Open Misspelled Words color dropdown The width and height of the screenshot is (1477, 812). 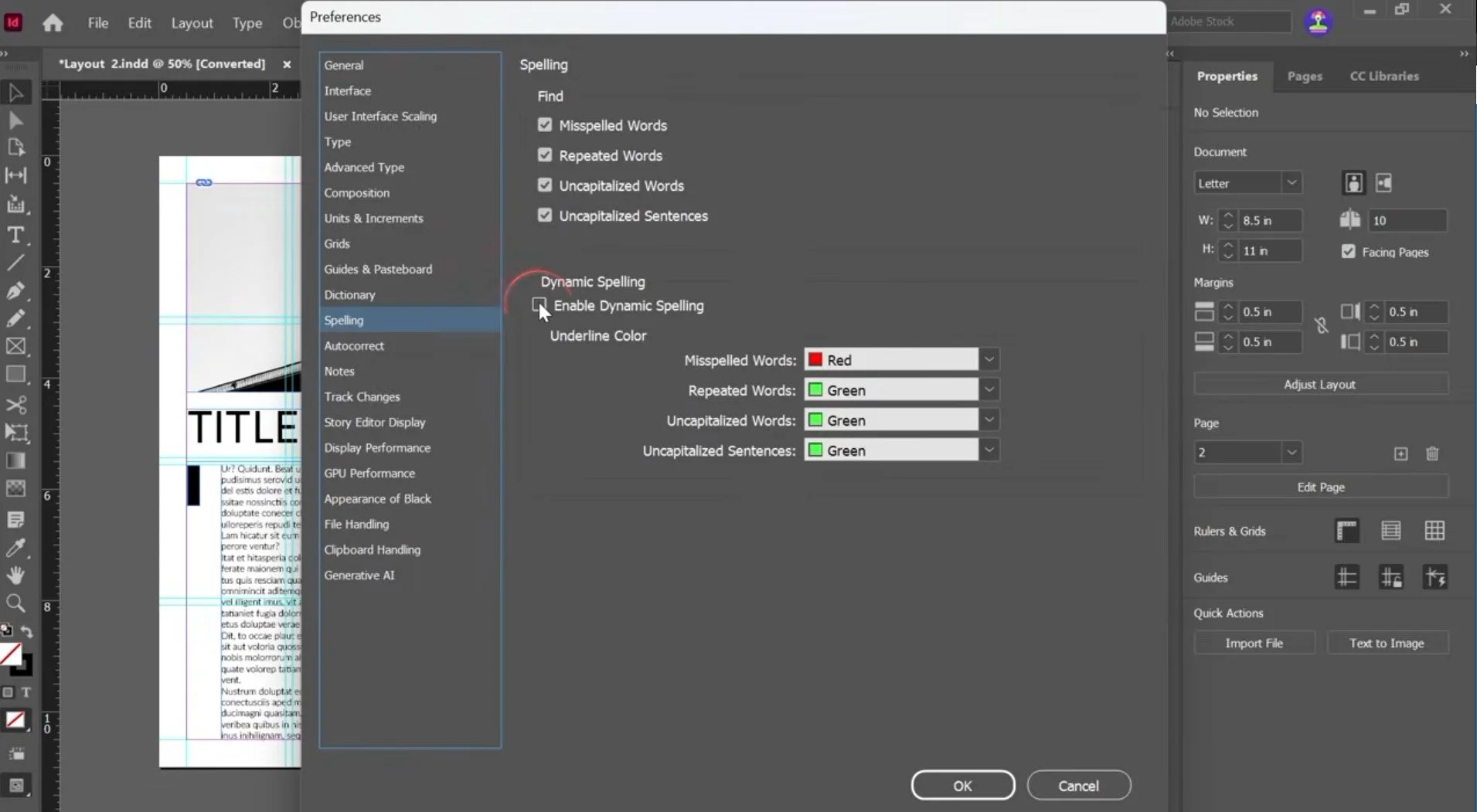click(x=989, y=359)
